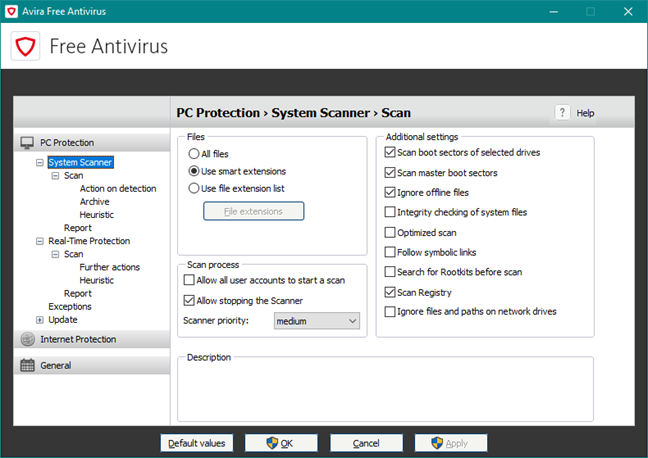Image resolution: width=648 pixels, height=458 pixels.
Task: Open Action on detection settings
Action: coord(118,188)
